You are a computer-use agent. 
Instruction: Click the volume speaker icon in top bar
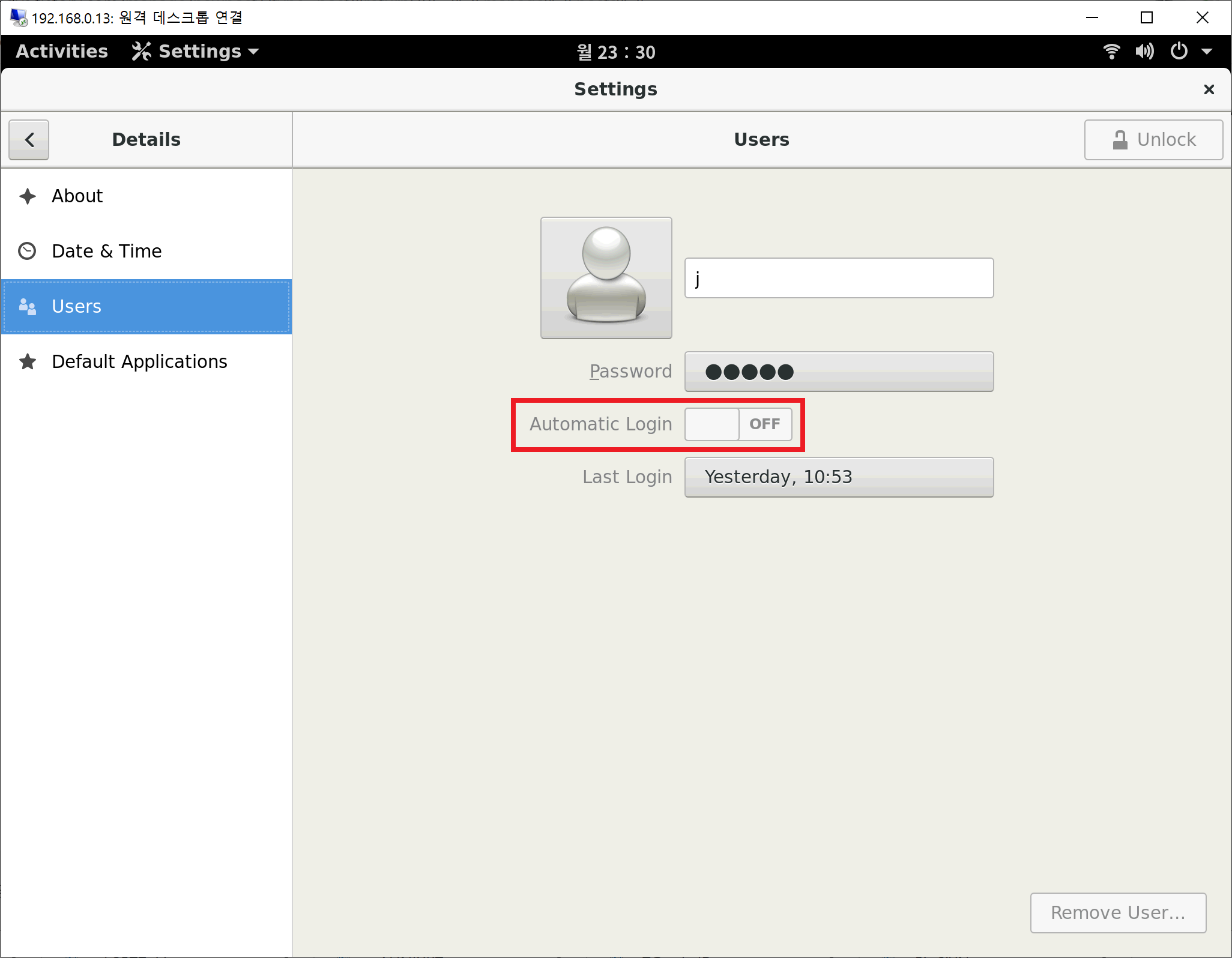[1144, 52]
